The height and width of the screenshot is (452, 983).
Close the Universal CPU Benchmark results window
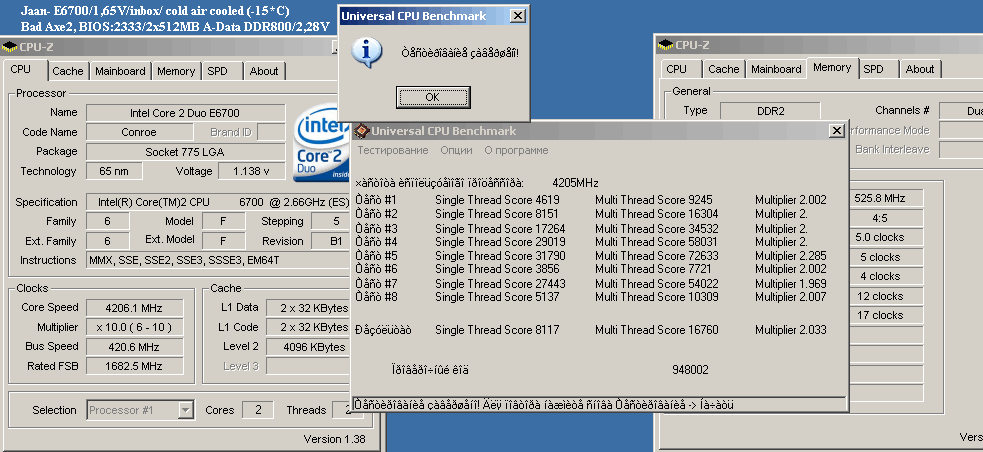837,130
